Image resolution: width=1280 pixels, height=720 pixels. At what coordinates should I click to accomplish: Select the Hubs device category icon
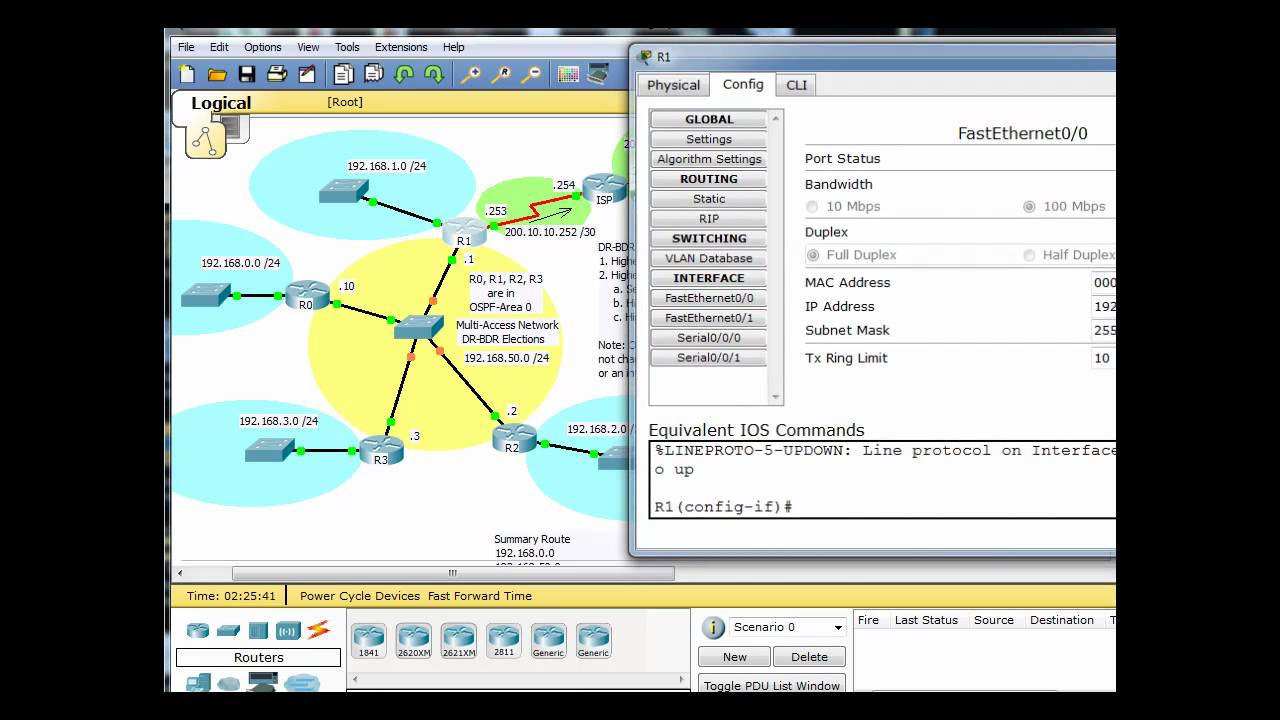click(258, 630)
